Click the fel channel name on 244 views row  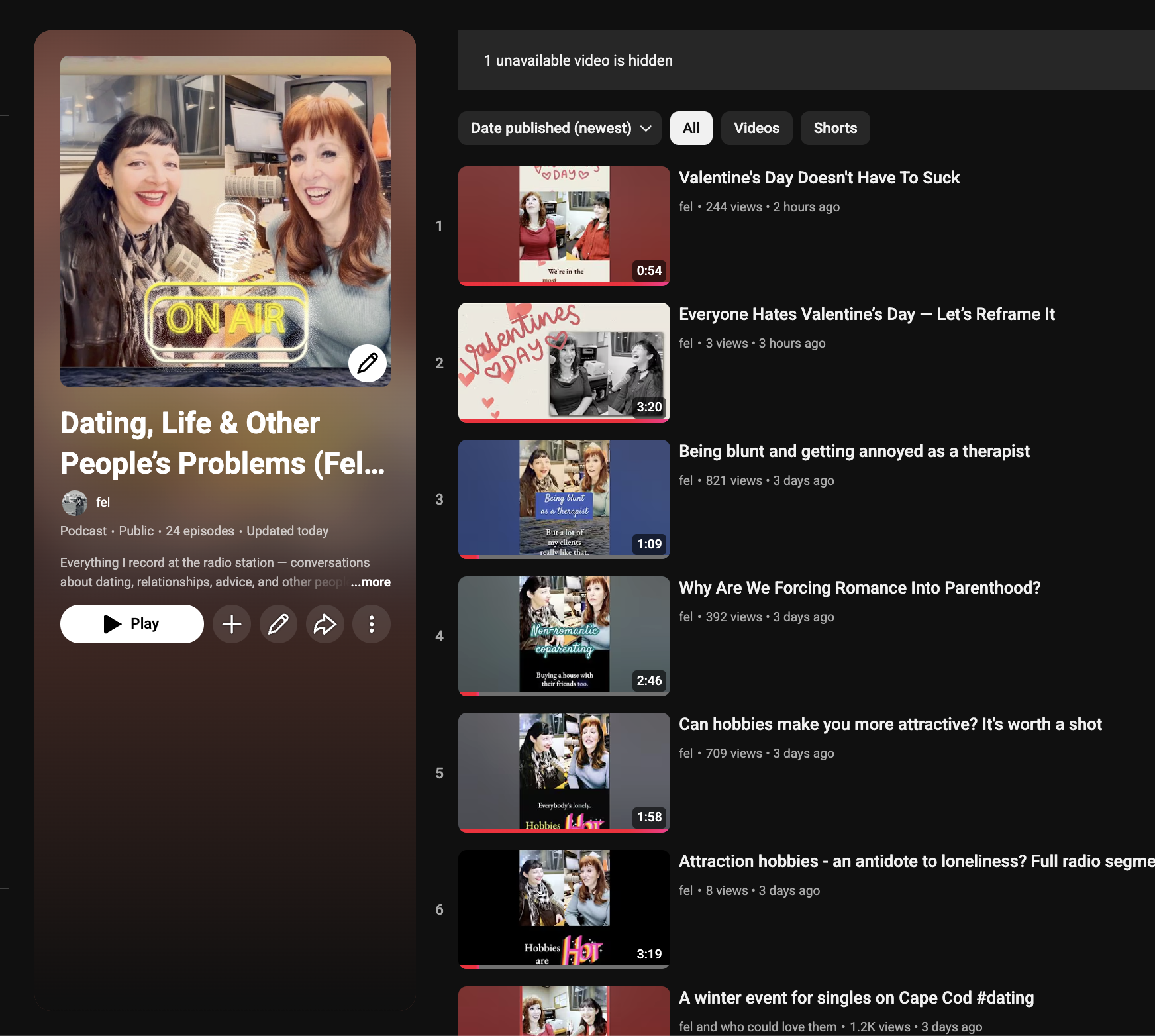[685, 207]
